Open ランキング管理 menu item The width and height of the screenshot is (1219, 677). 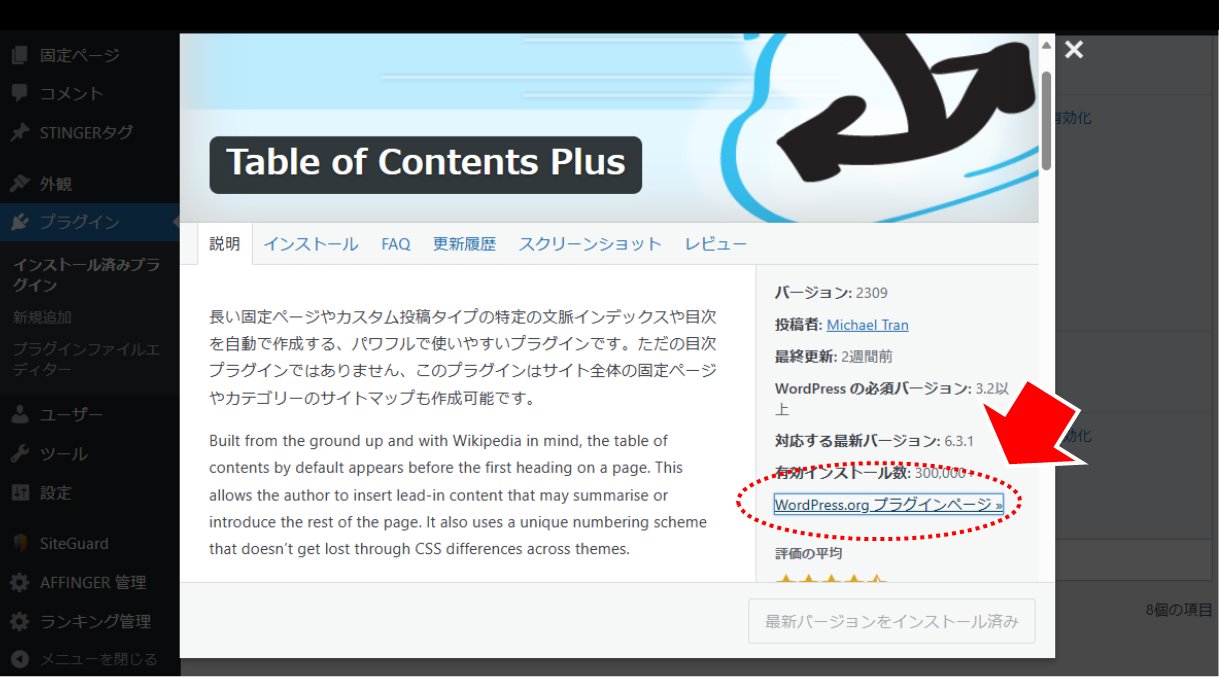95,621
